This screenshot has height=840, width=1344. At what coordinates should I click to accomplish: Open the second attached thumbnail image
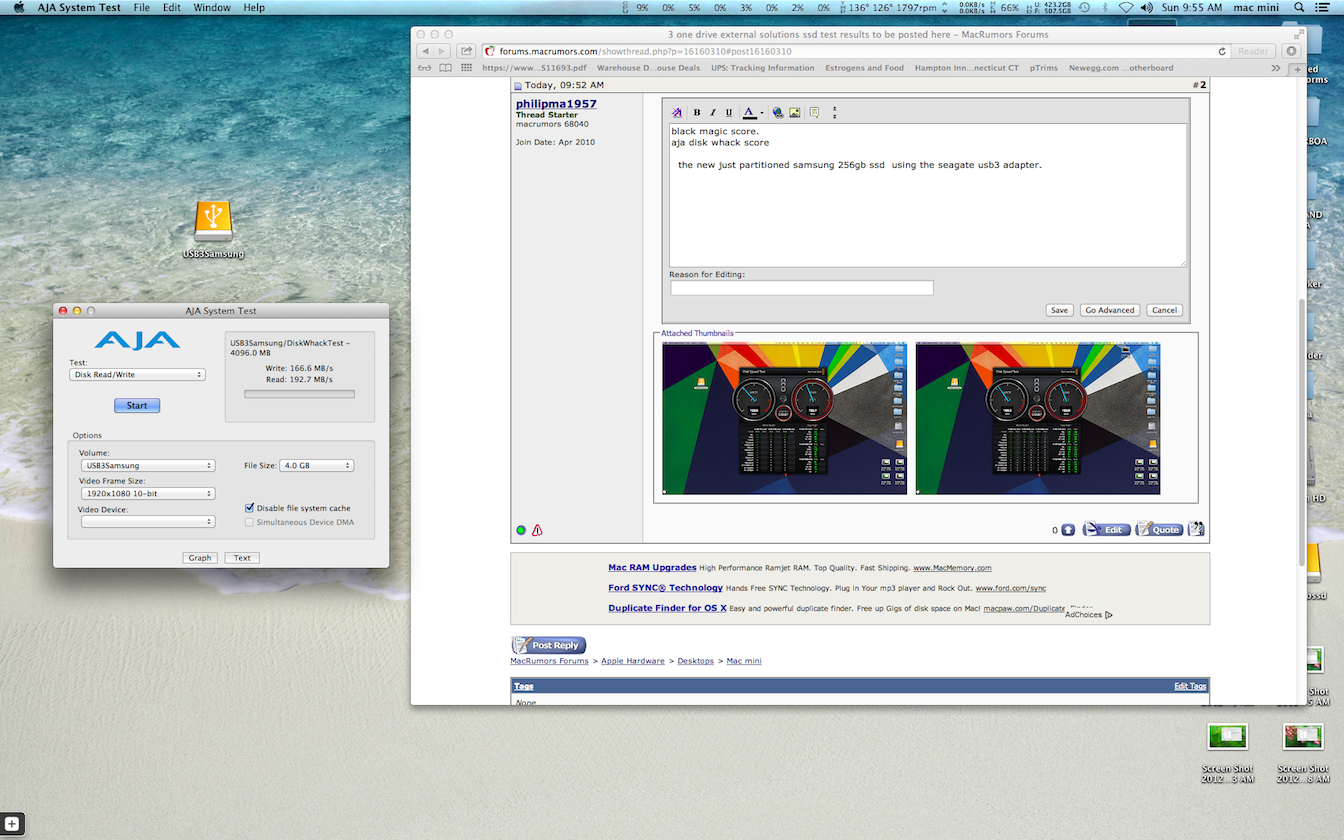pos(1038,418)
